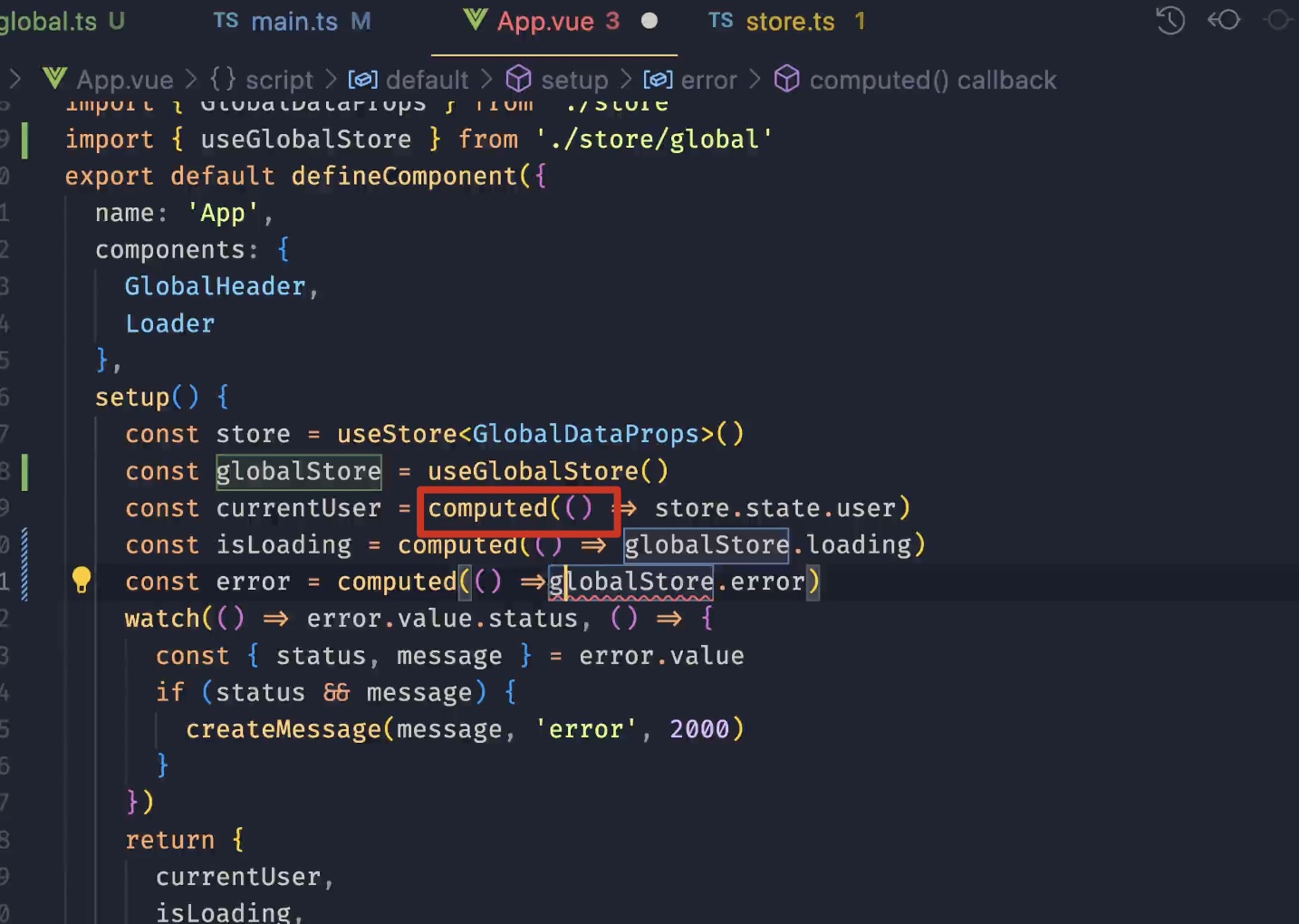Click 'currentUser,' in return block
The image size is (1299, 924).
point(245,877)
